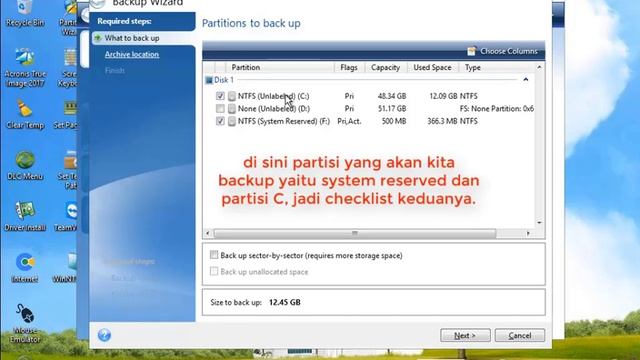Toggle Back up unallocated space checkbox
The image size is (640, 360).
(214, 271)
